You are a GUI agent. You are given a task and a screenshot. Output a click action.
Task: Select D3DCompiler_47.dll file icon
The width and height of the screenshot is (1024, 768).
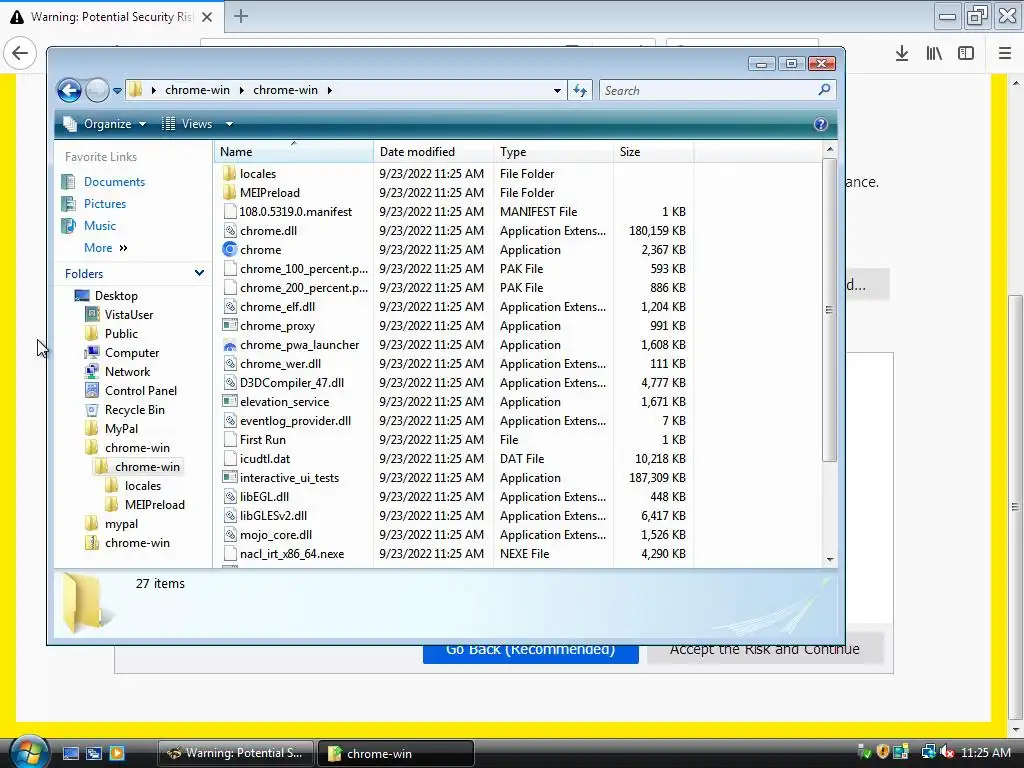229,383
